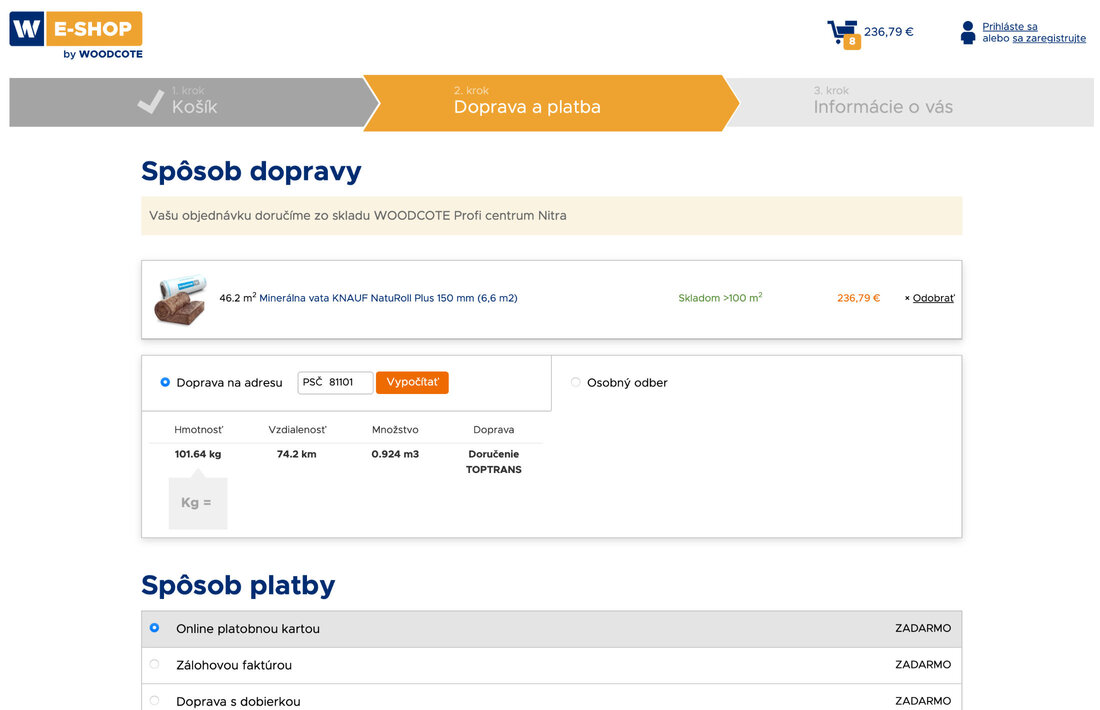Click the Prihláste sa link
The height and width of the screenshot is (710, 1100).
click(1009, 27)
